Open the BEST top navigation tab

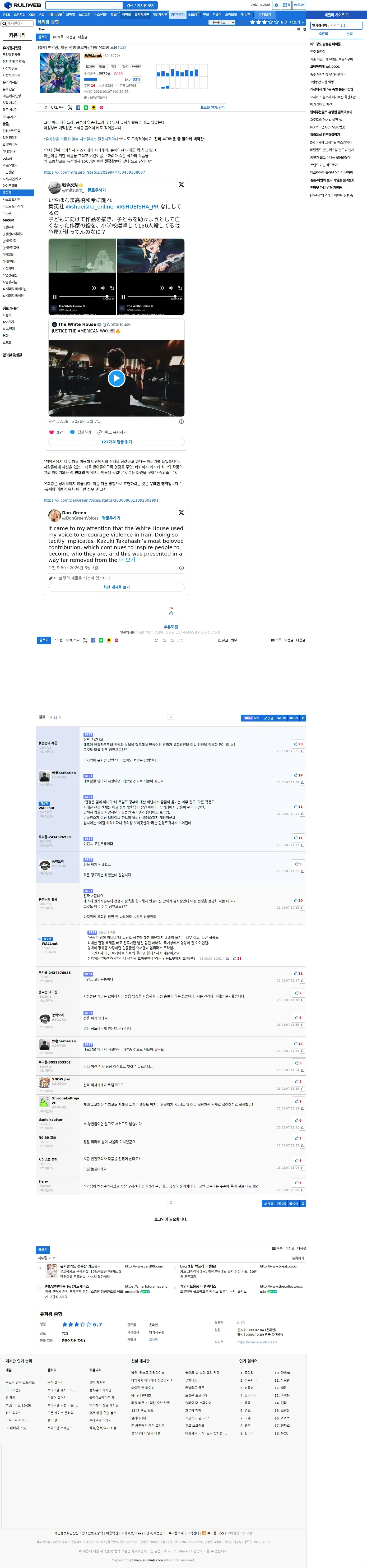click(x=192, y=15)
